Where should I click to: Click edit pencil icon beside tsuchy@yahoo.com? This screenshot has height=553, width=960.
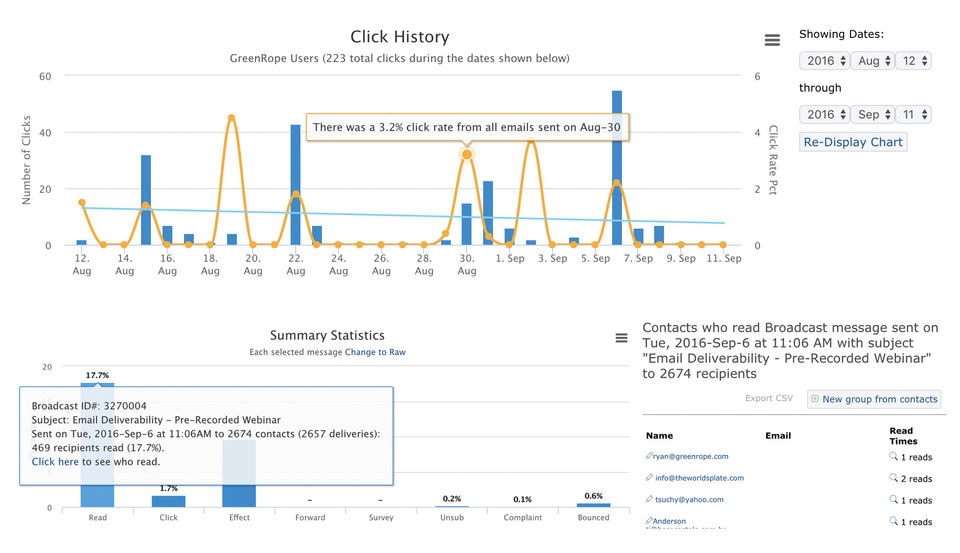tap(649, 499)
